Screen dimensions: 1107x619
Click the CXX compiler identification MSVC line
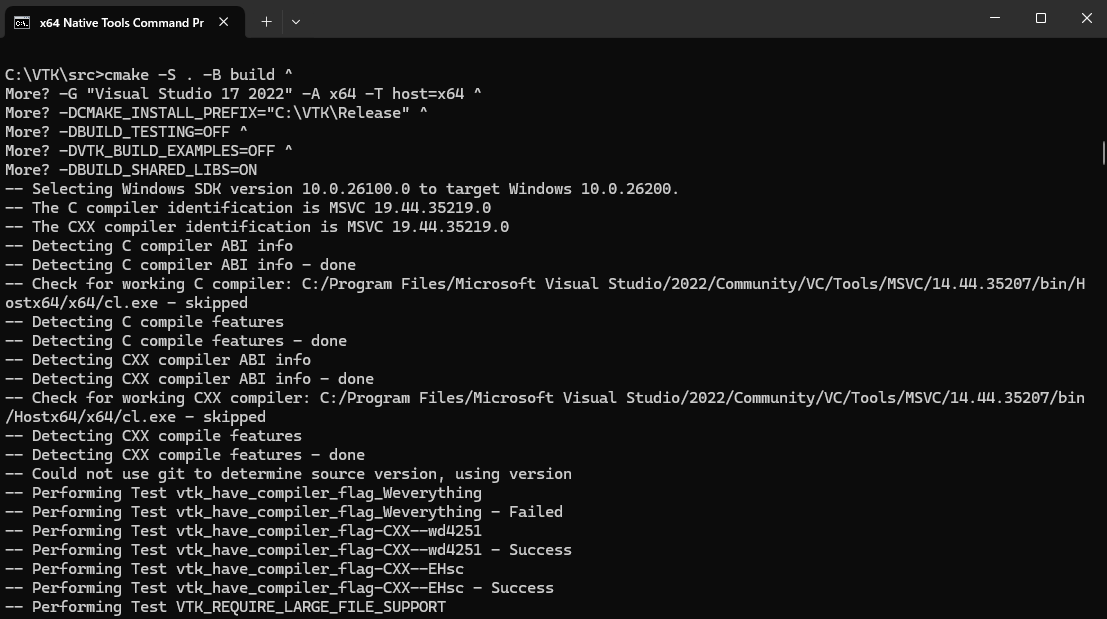(x=257, y=227)
